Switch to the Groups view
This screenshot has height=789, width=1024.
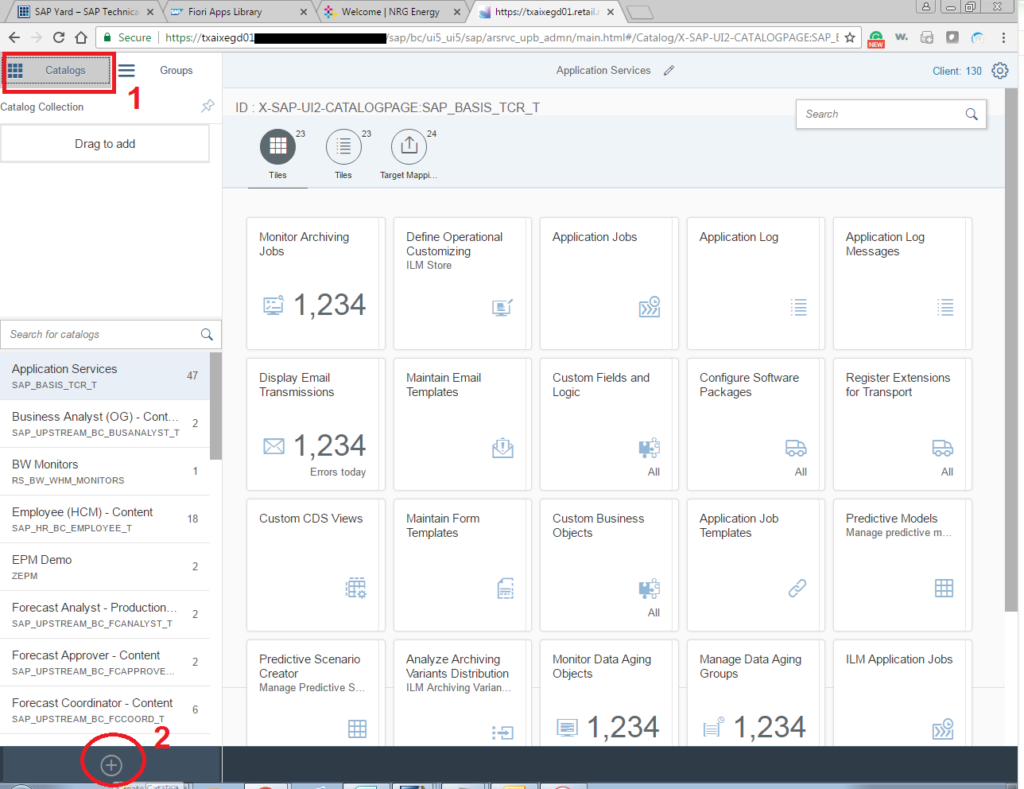(176, 71)
